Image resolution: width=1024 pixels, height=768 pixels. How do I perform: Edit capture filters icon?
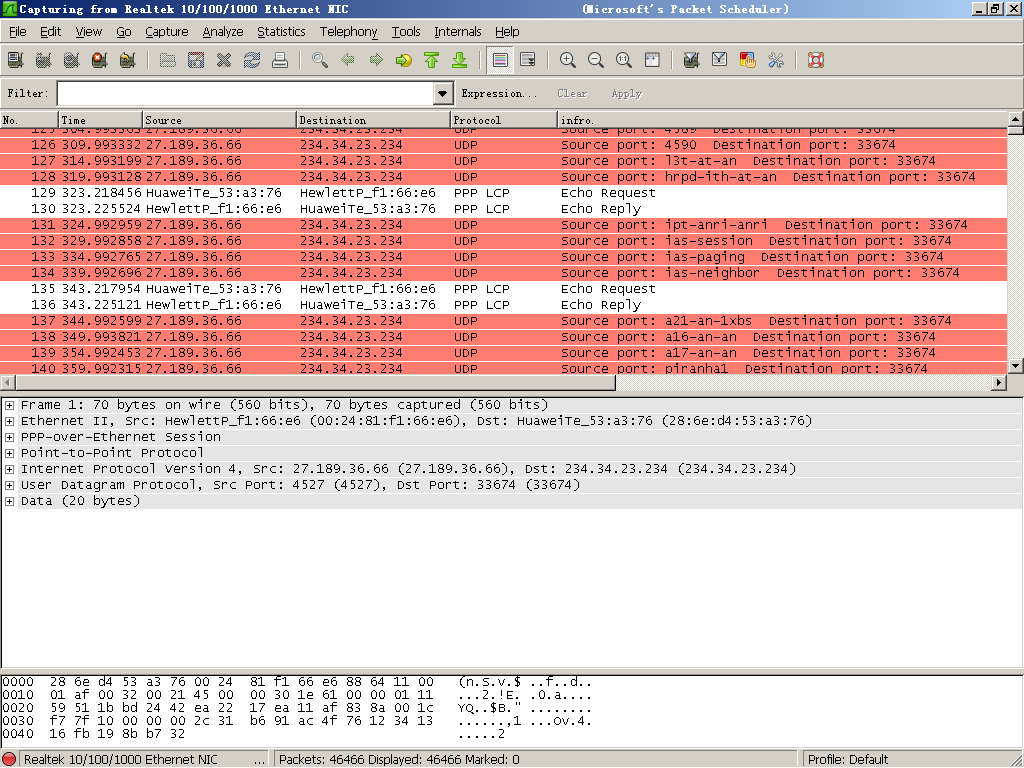pos(692,60)
